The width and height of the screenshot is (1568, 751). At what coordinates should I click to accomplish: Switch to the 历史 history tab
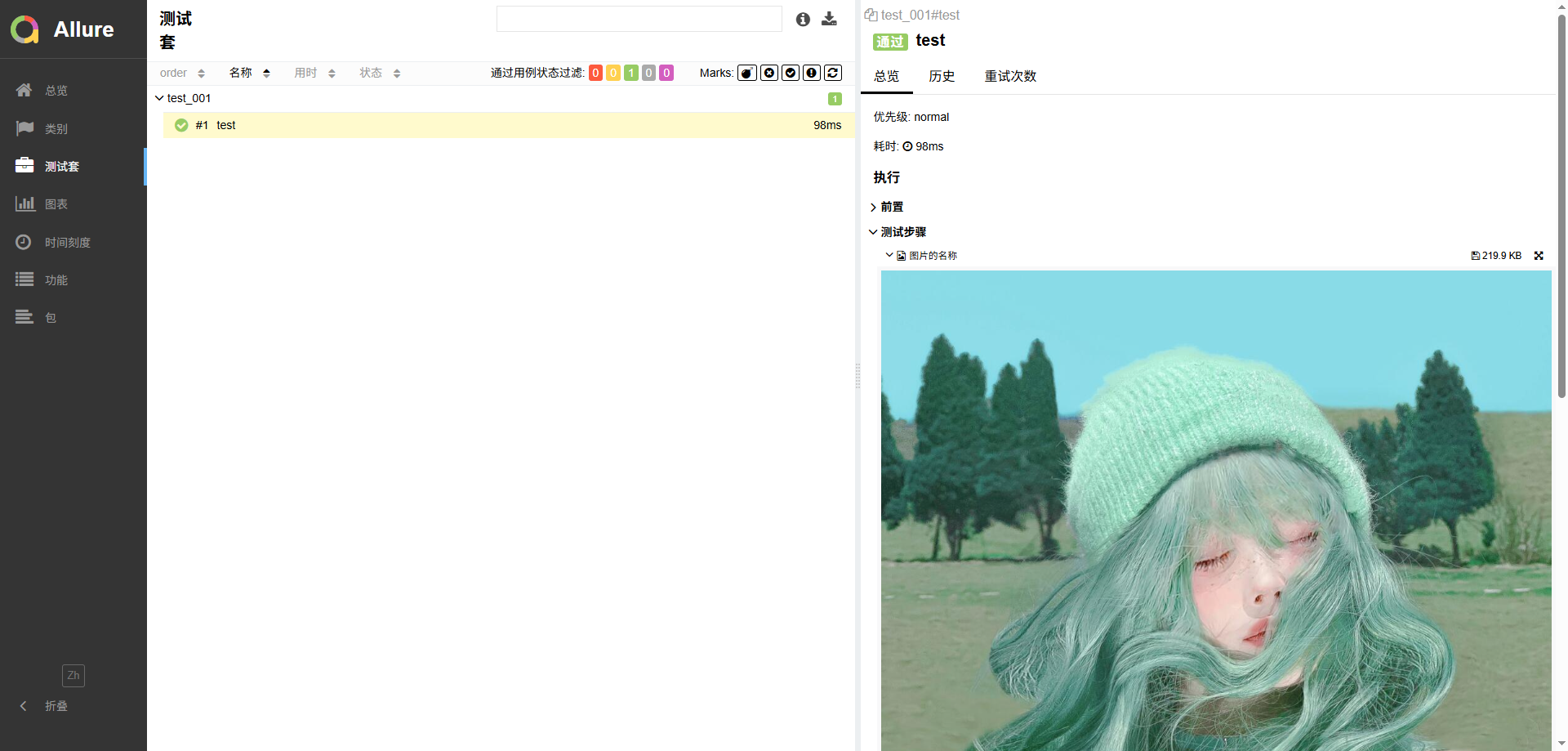pyautogui.click(x=942, y=76)
